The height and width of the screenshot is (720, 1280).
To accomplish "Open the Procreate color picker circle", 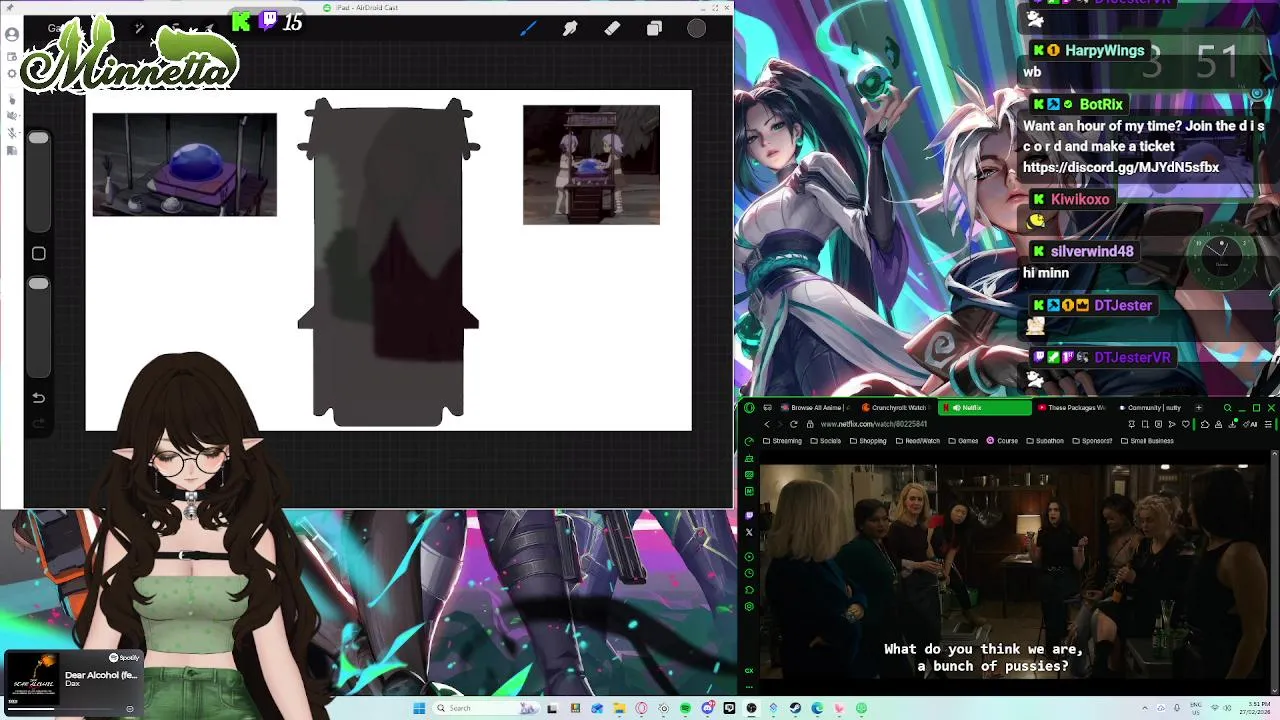I will (696, 28).
